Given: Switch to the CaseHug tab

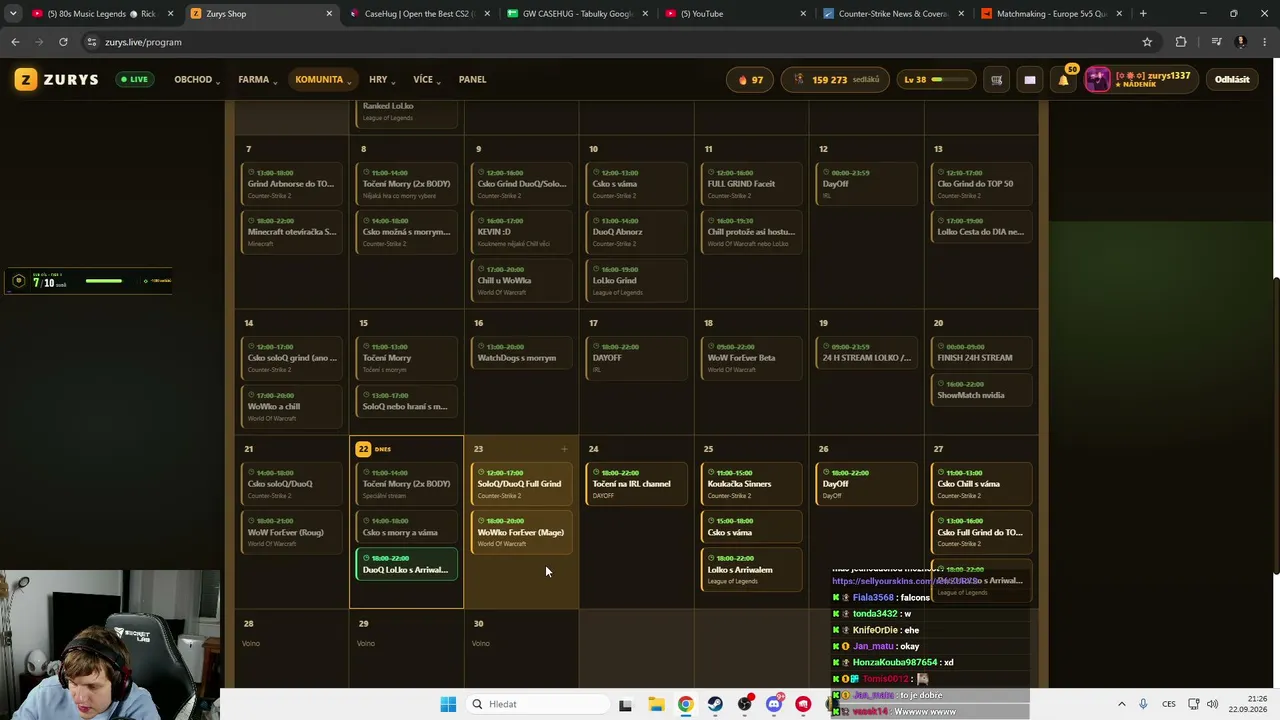Looking at the screenshot, I should (x=420, y=14).
